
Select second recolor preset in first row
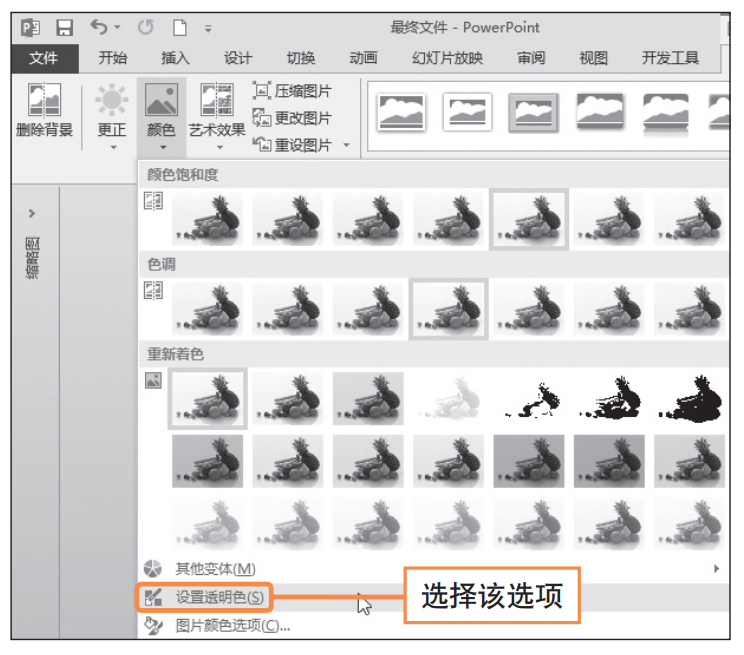click(x=288, y=399)
